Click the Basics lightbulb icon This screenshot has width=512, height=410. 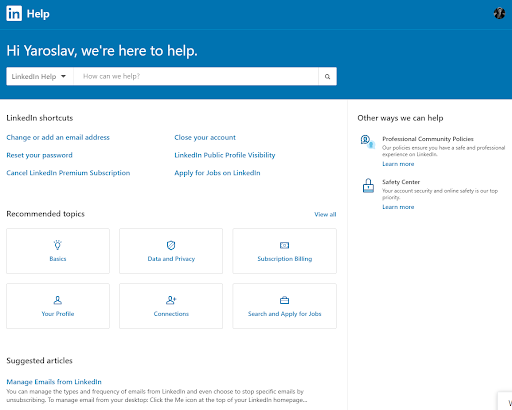pyautogui.click(x=58, y=245)
